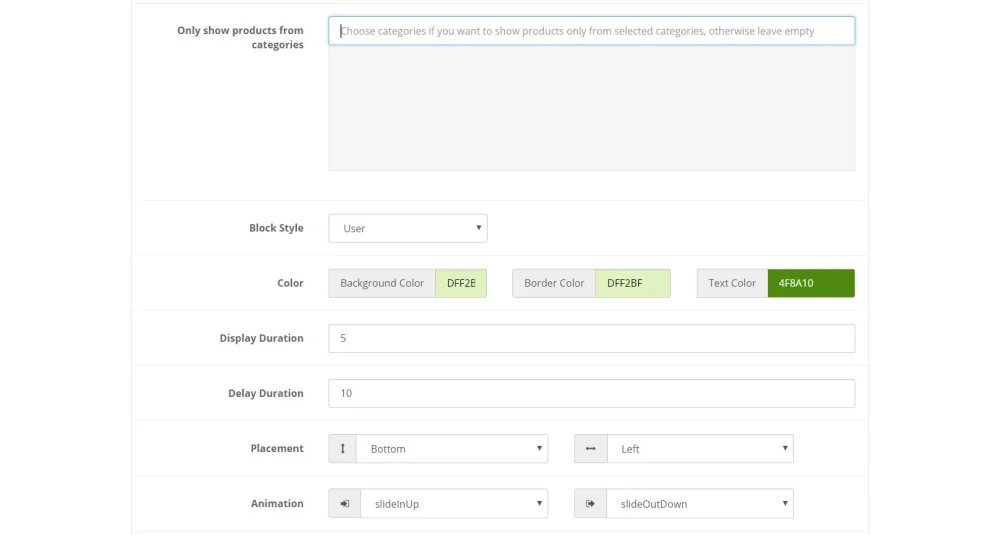Click the 'Only show products from categories' label
Image resolution: width=1000 pixels, height=535 pixels.
click(x=240, y=38)
